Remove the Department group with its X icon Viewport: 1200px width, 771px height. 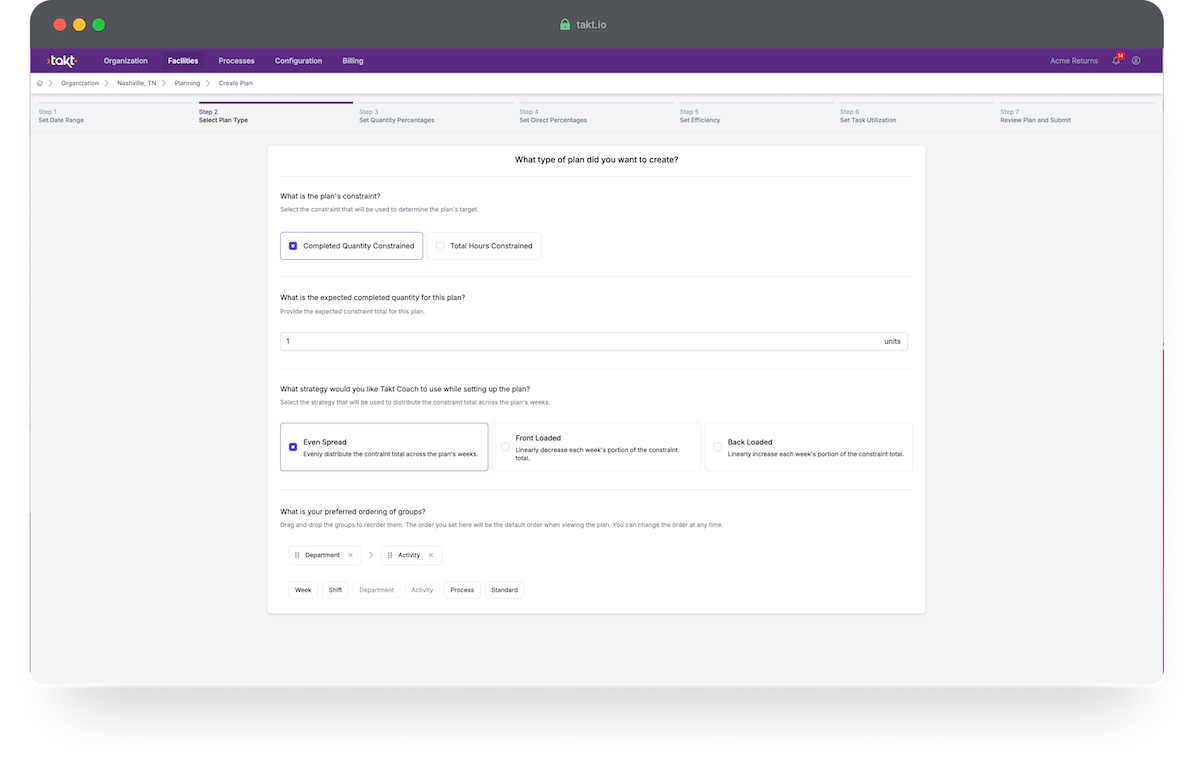[x=350, y=555]
